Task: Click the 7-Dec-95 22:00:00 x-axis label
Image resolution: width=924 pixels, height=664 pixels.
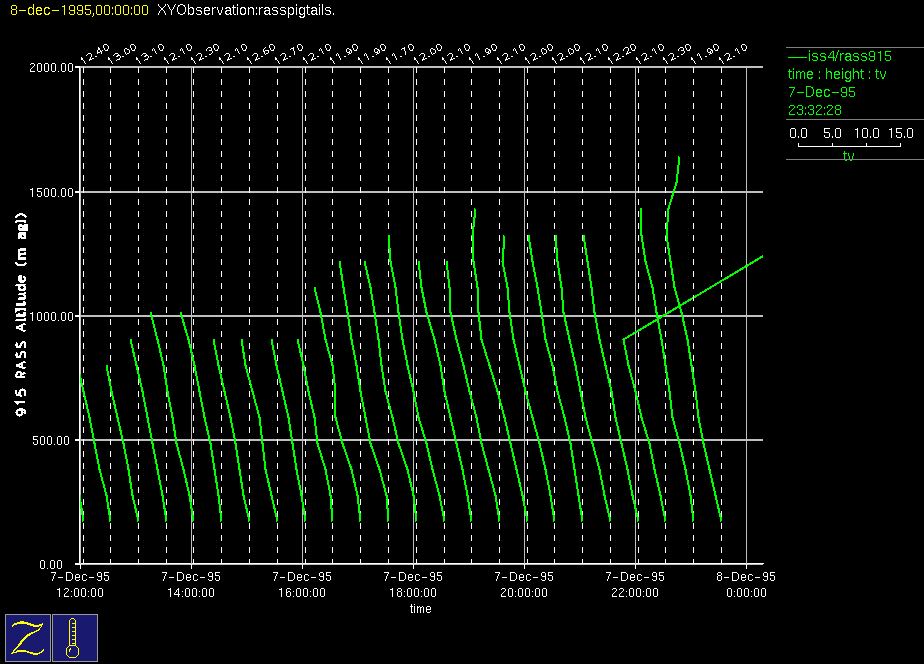Action: [x=635, y=584]
